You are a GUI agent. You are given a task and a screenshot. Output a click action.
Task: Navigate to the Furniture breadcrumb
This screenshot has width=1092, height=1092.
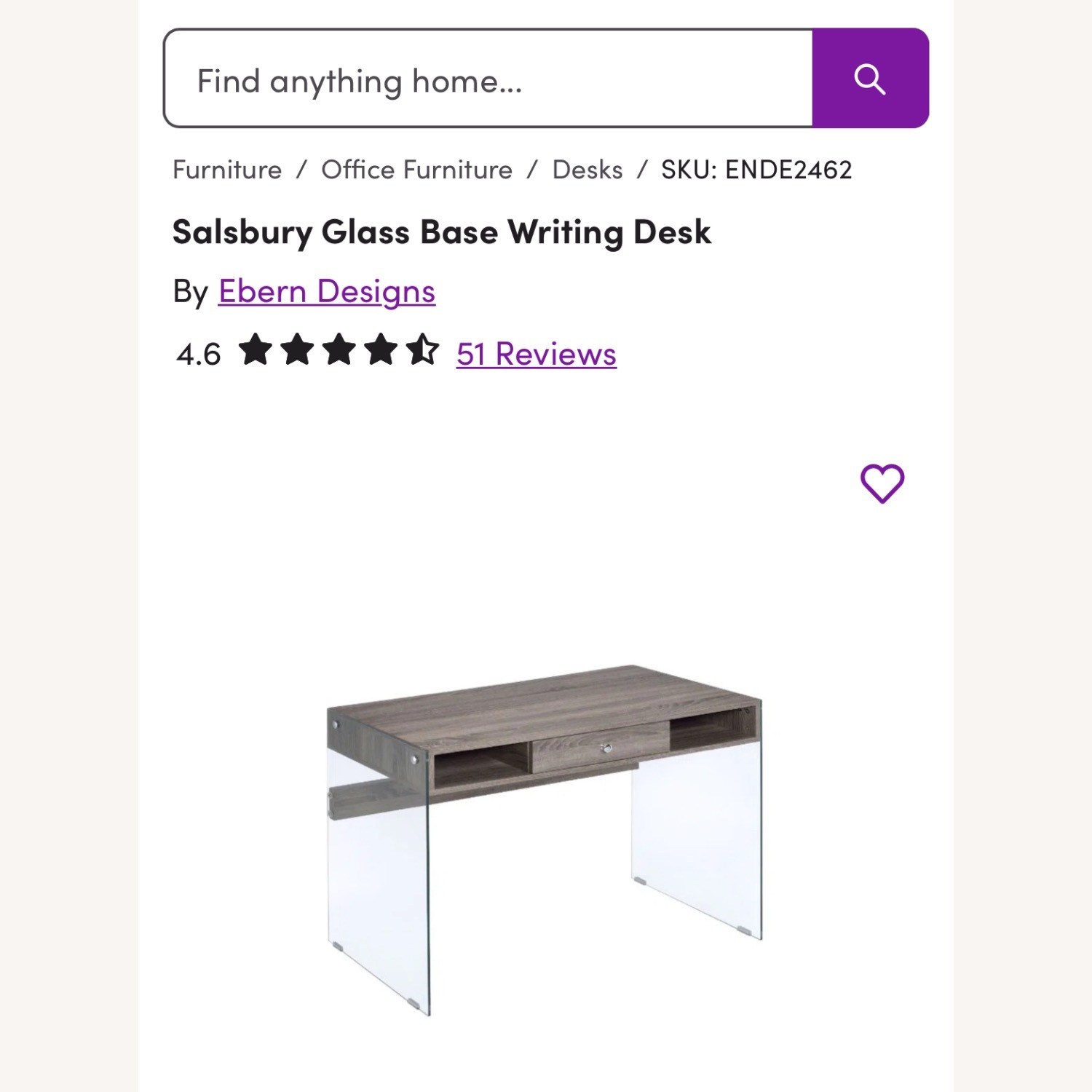coord(226,169)
